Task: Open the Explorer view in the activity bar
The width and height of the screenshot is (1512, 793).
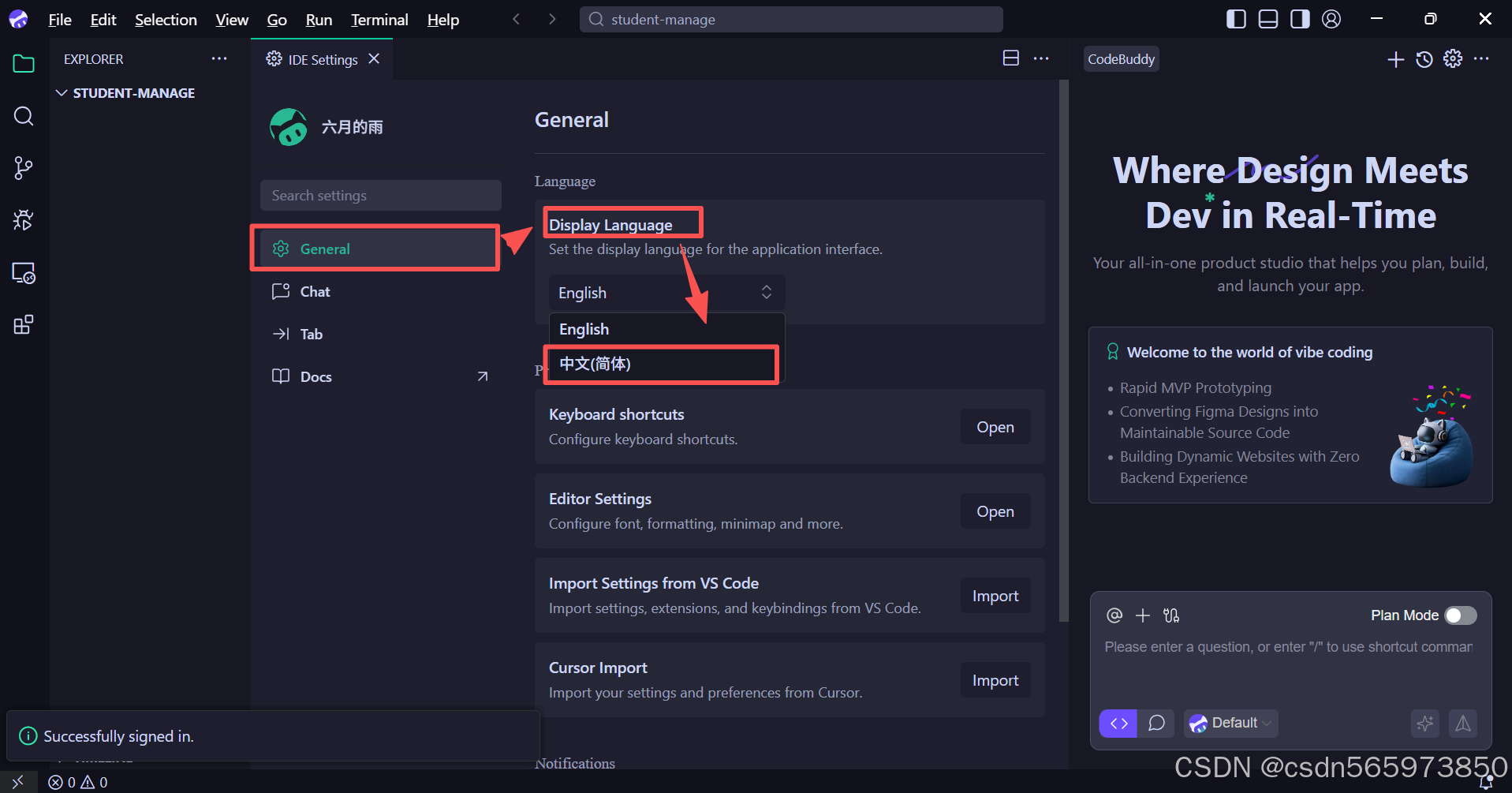Action: click(24, 64)
